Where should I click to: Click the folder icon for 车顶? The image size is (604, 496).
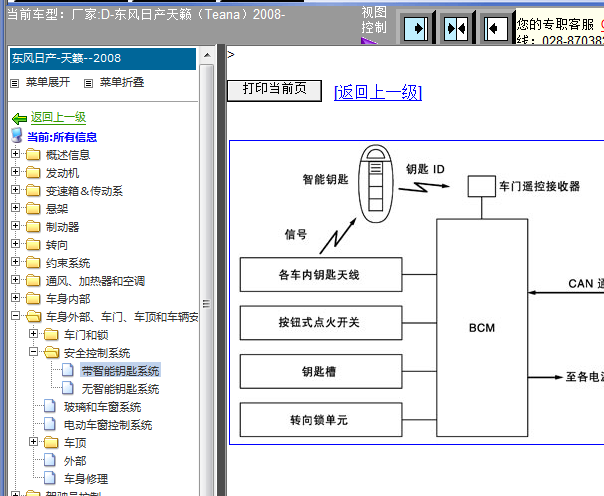[51, 442]
